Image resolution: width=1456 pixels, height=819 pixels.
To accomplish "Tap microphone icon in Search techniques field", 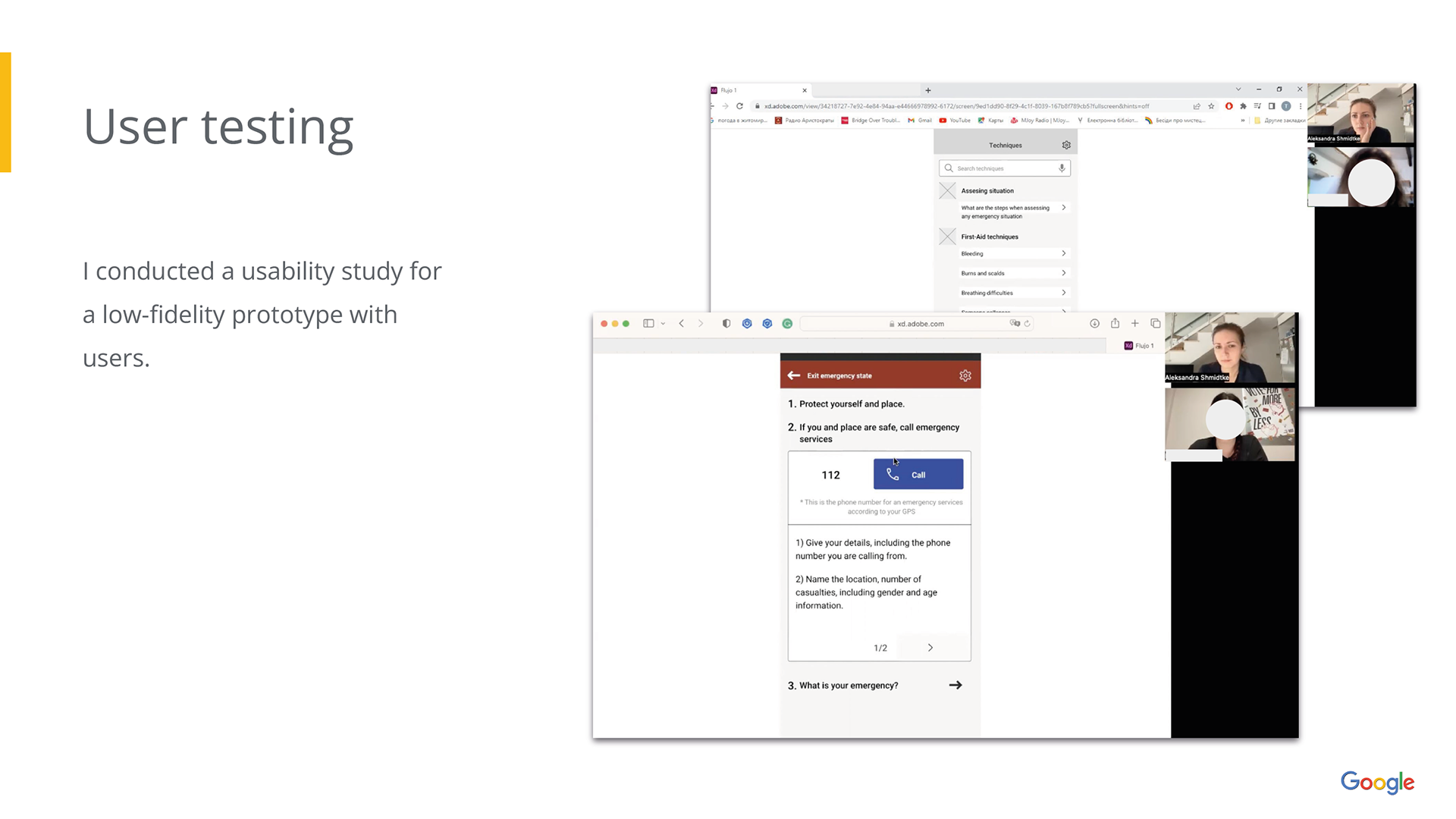I will 1062,168.
